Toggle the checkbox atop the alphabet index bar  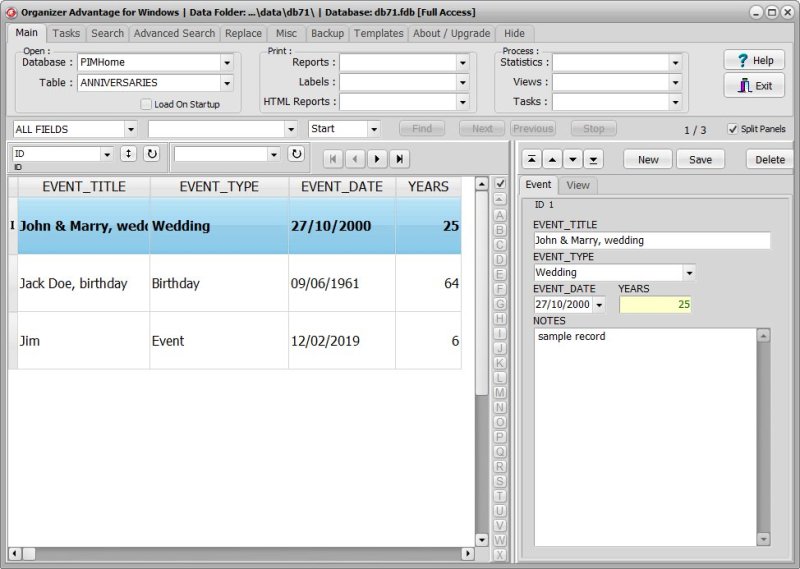[x=500, y=184]
